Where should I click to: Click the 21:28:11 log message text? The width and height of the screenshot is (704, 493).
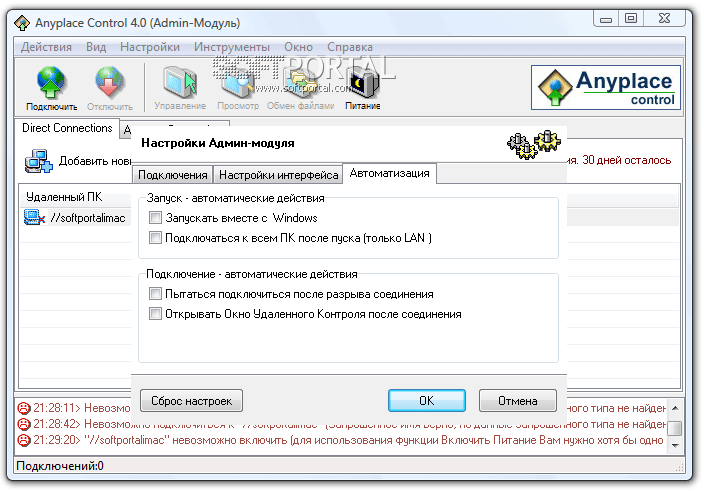82,408
